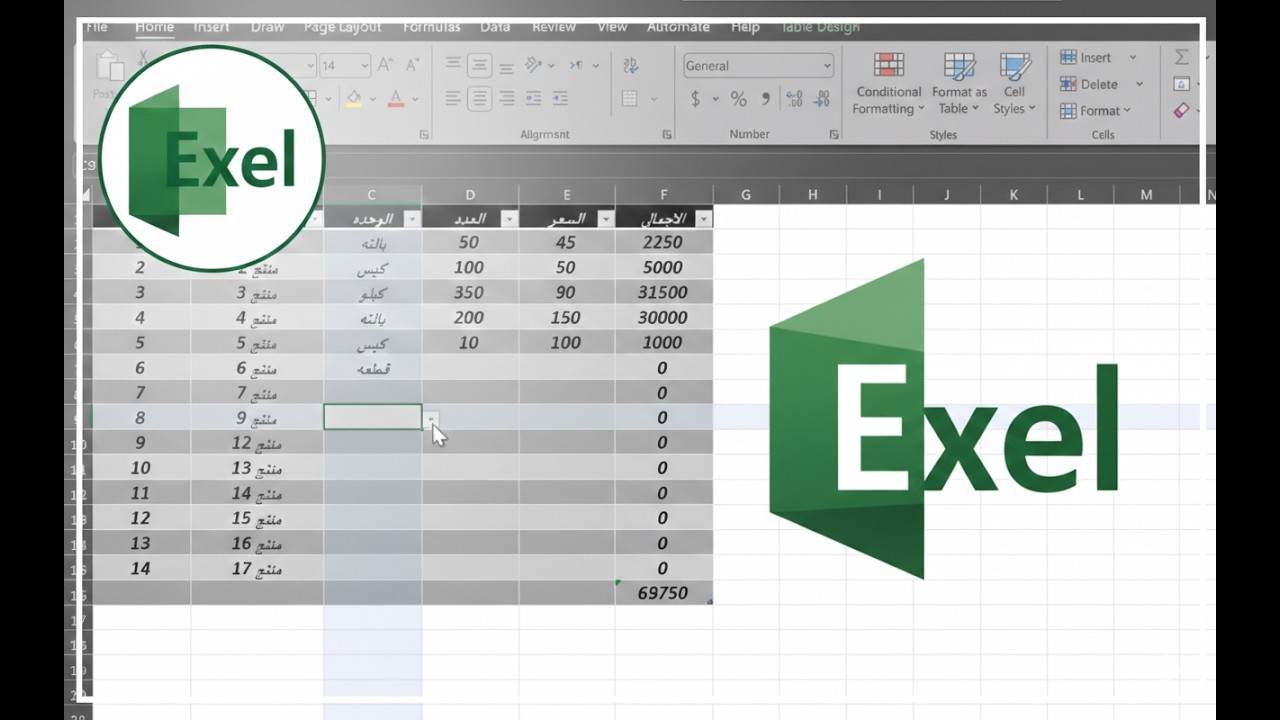Apply Comma Style format
This screenshot has height=720, width=1280.
pyautogui.click(x=766, y=99)
